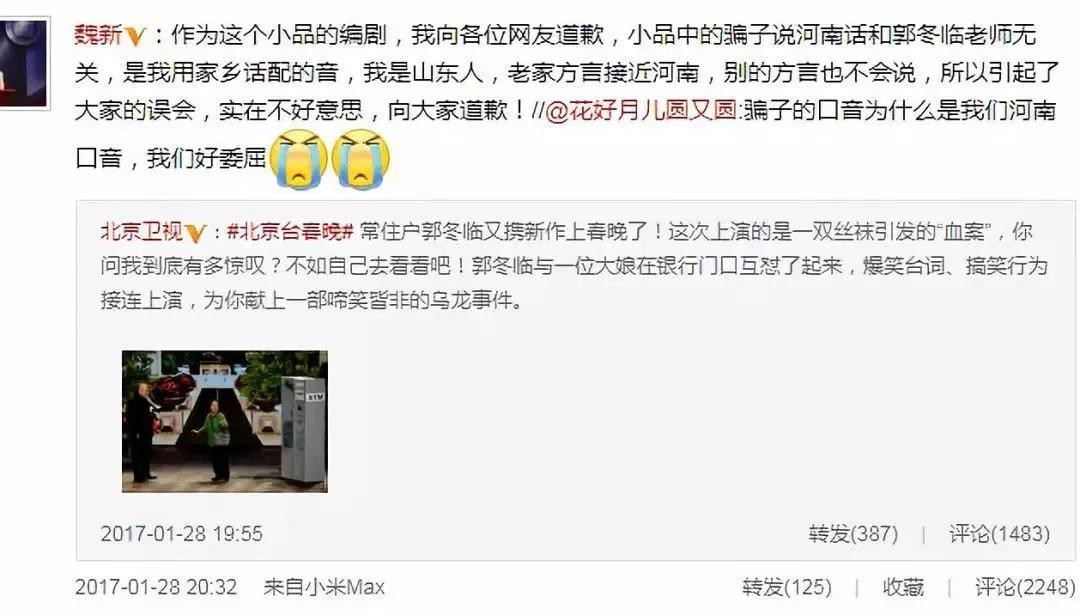This screenshot has height=615, width=1080.
Task: Click verified V badge beside 魏新
Action: [x=136, y=36]
